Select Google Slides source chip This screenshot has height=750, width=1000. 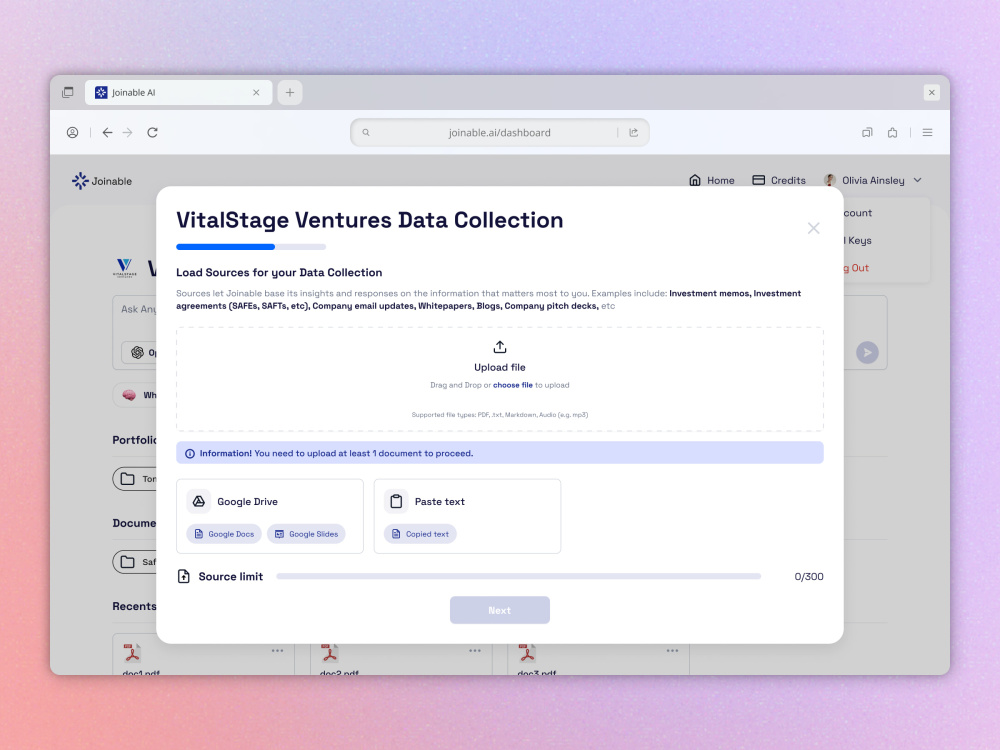(x=306, y=534)
